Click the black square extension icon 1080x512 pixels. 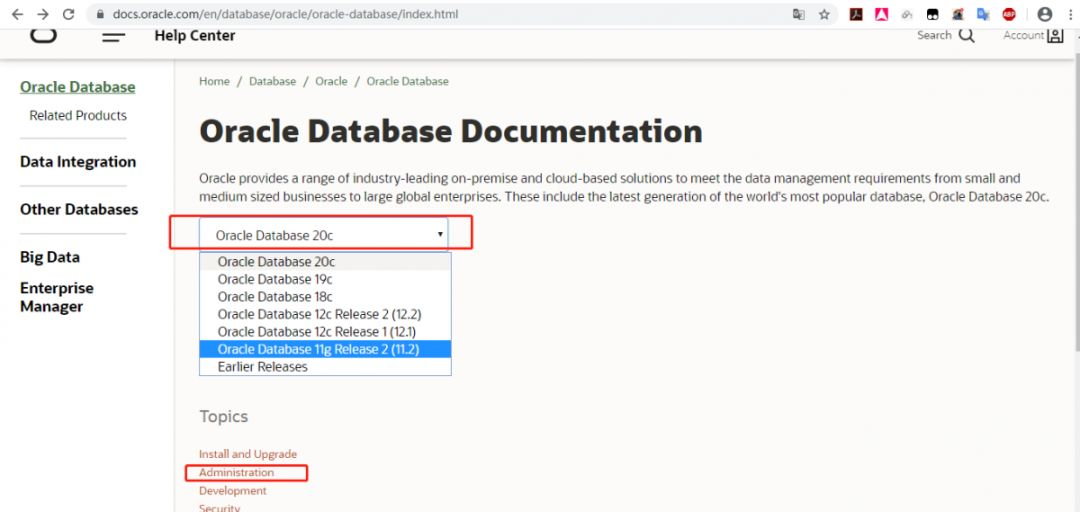(932, 14)
